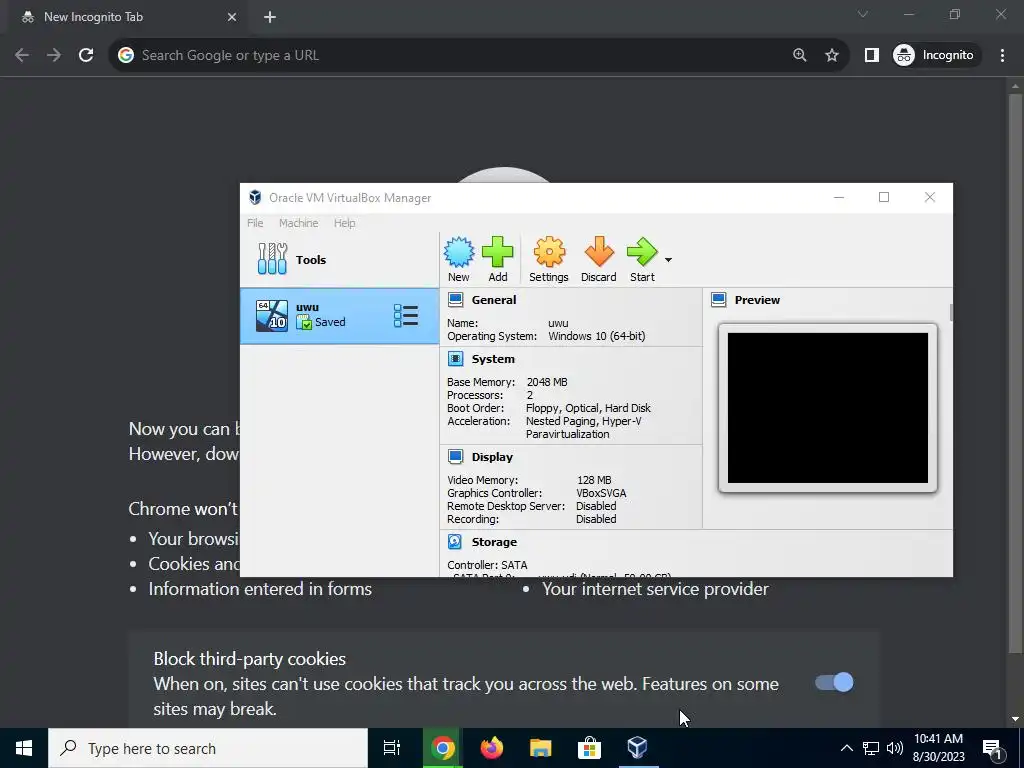Click Chrome back arrow

(22, 56)
